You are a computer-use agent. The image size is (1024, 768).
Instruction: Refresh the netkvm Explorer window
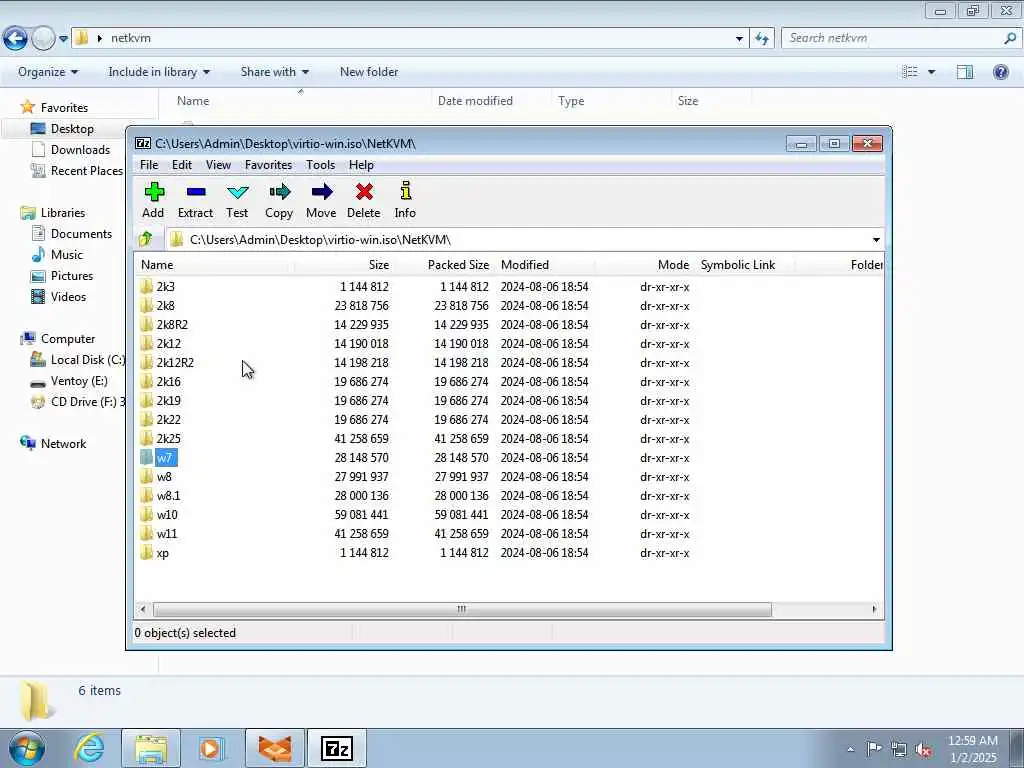tap(761, 39)
